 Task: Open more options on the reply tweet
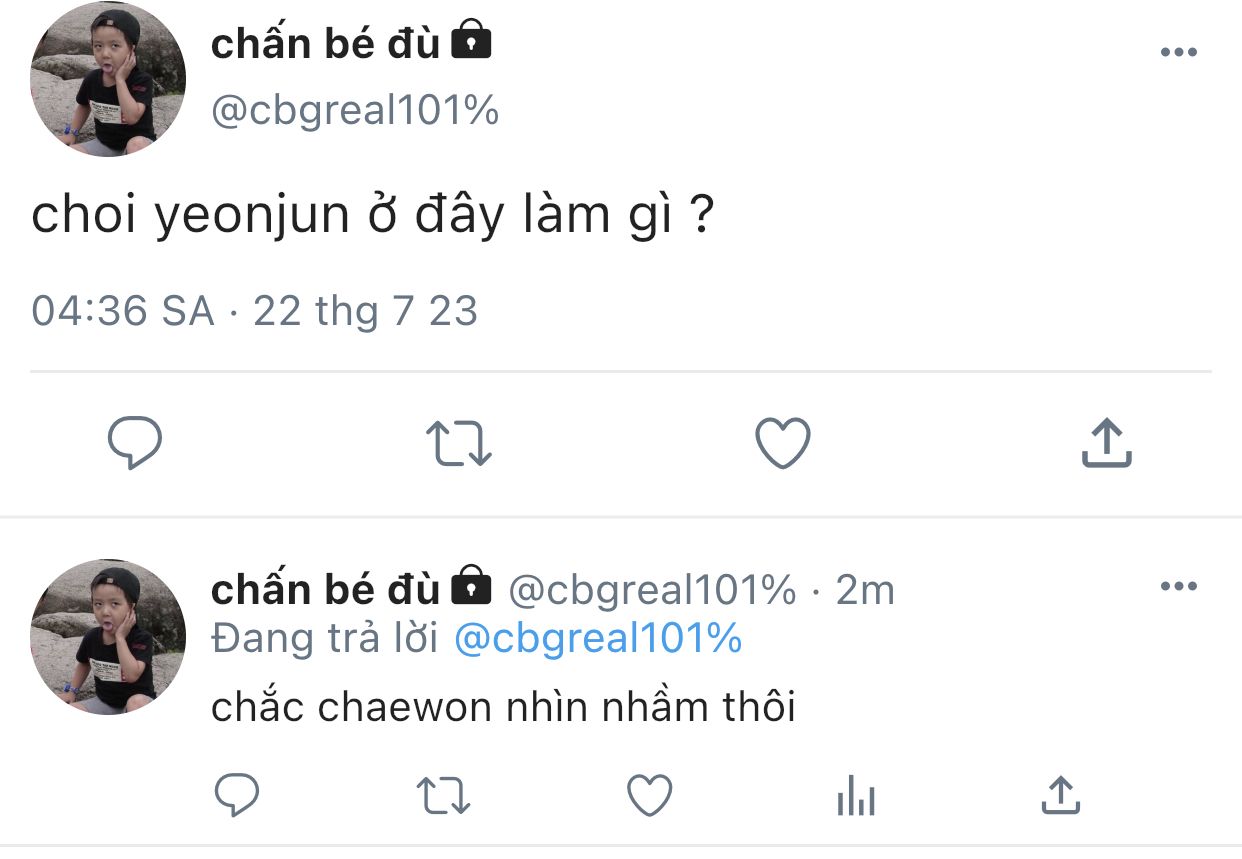pyautogui.click(x=1178, y=587)
